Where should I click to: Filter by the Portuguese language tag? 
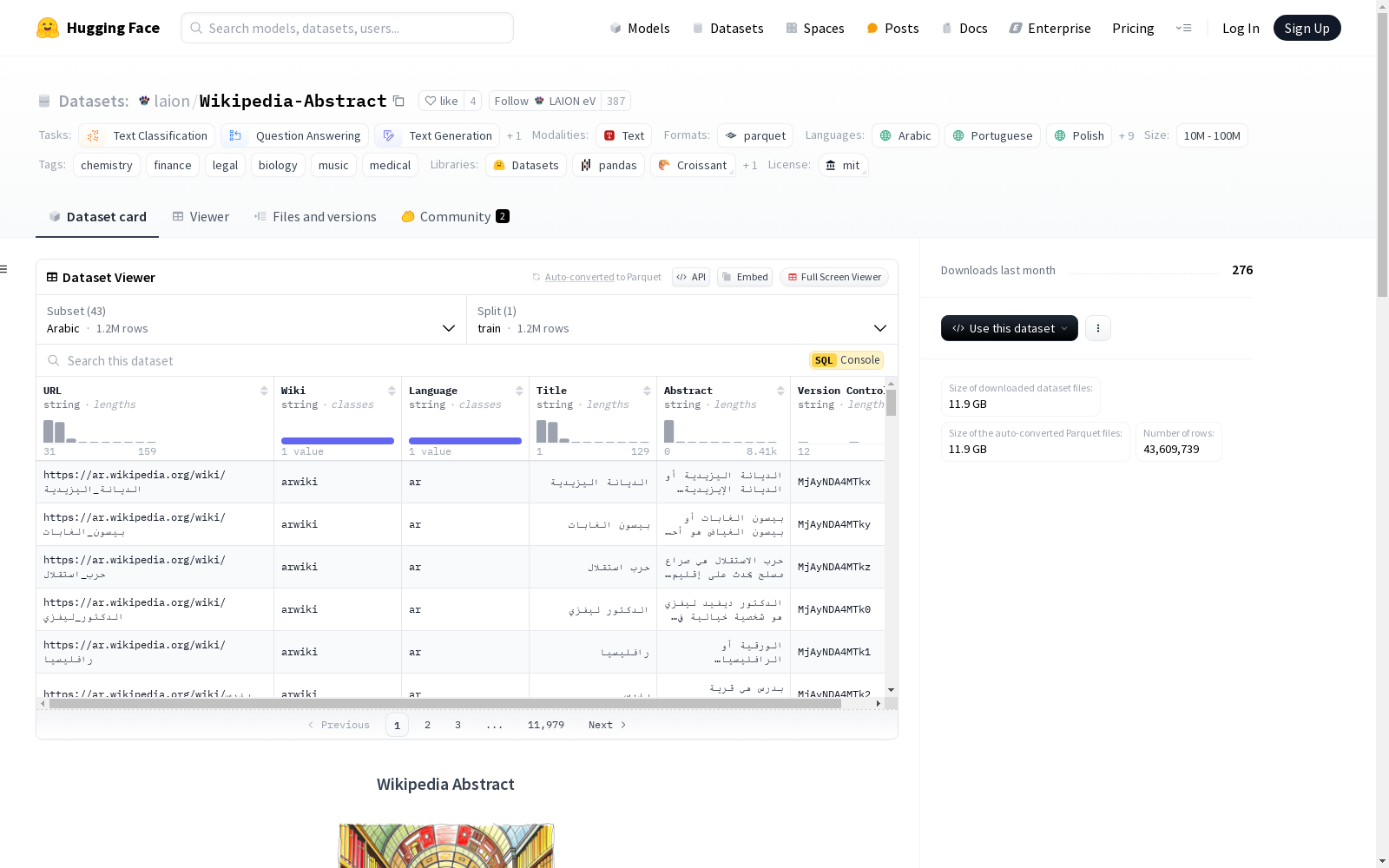tap(992, 135)
